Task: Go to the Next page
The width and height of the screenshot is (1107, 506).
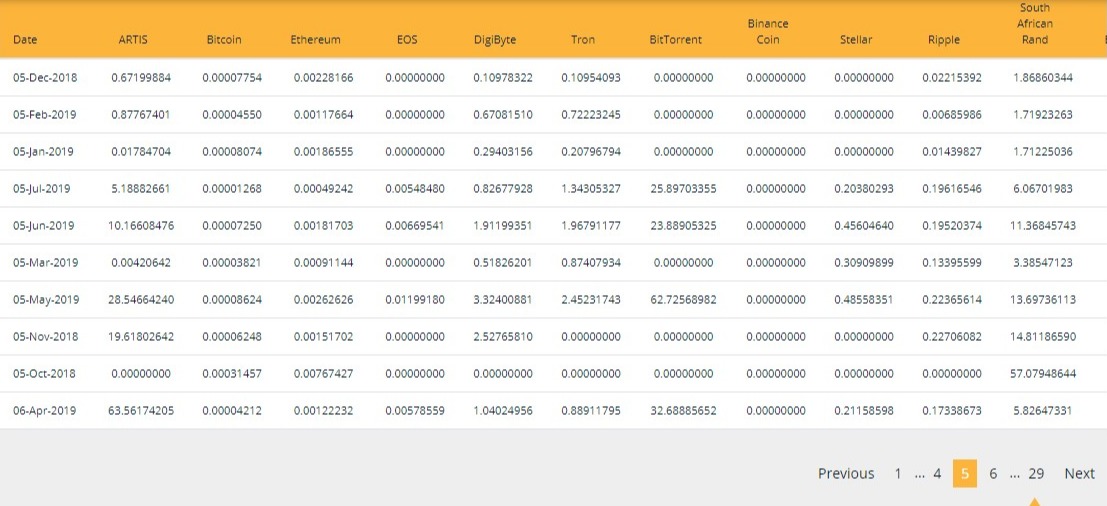Action: coord(1079,474)
